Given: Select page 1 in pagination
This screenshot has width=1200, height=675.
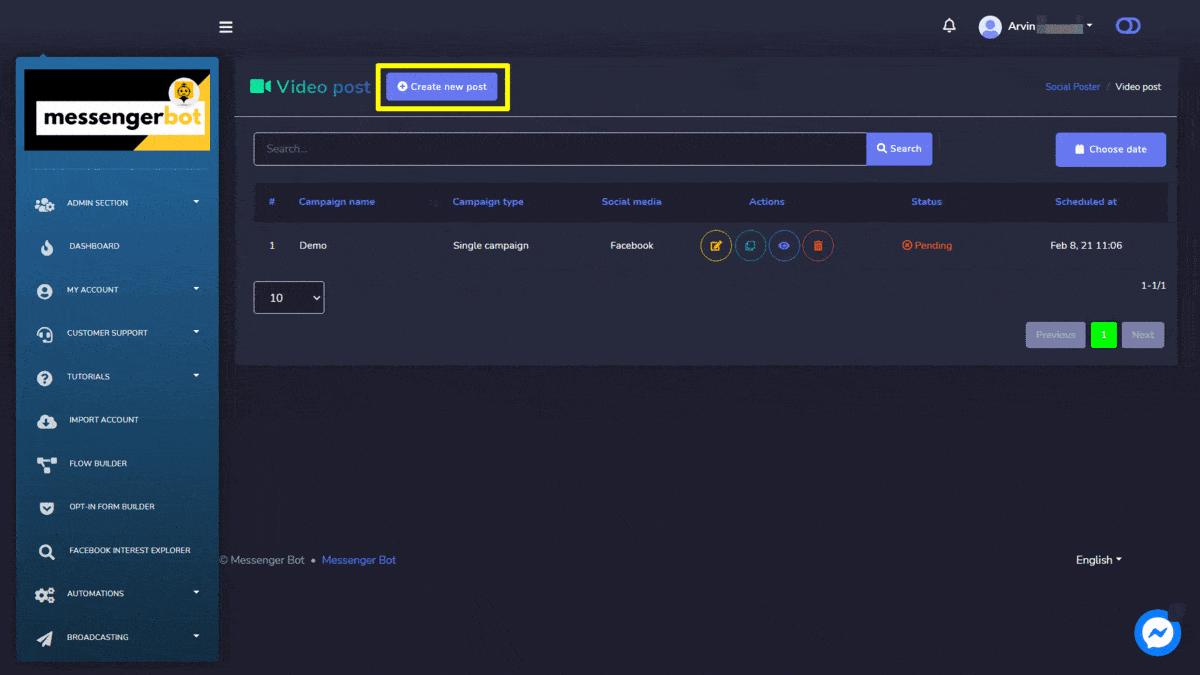Looking at the screenshot, I should tap(1104, 335).
